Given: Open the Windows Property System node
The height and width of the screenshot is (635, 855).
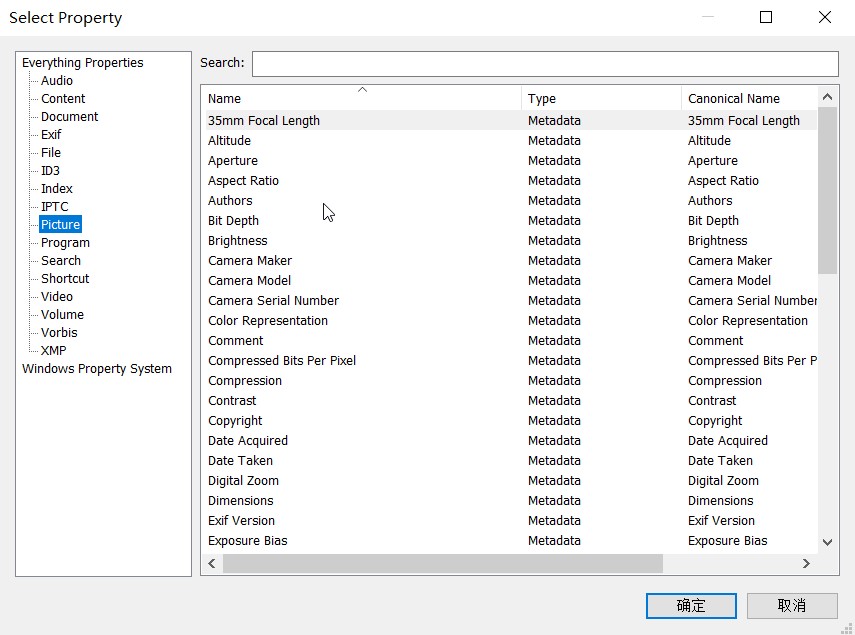Looking at the screenshot, I should click(97, 369).
